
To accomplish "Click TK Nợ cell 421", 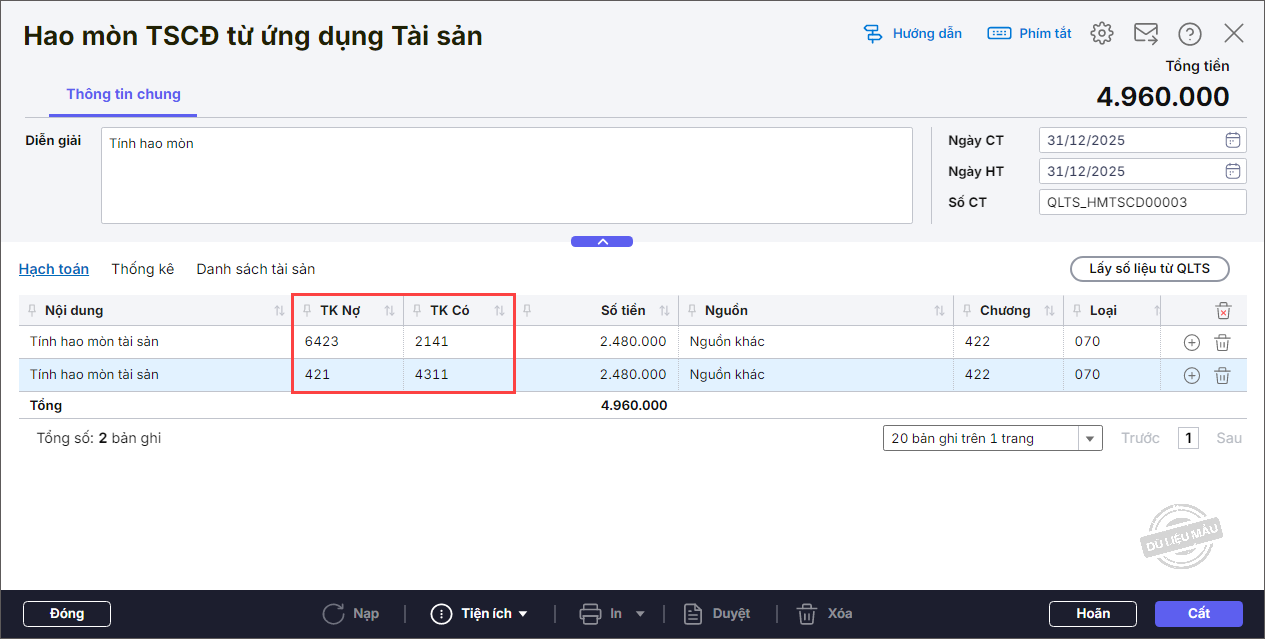I will pos(348,375).
